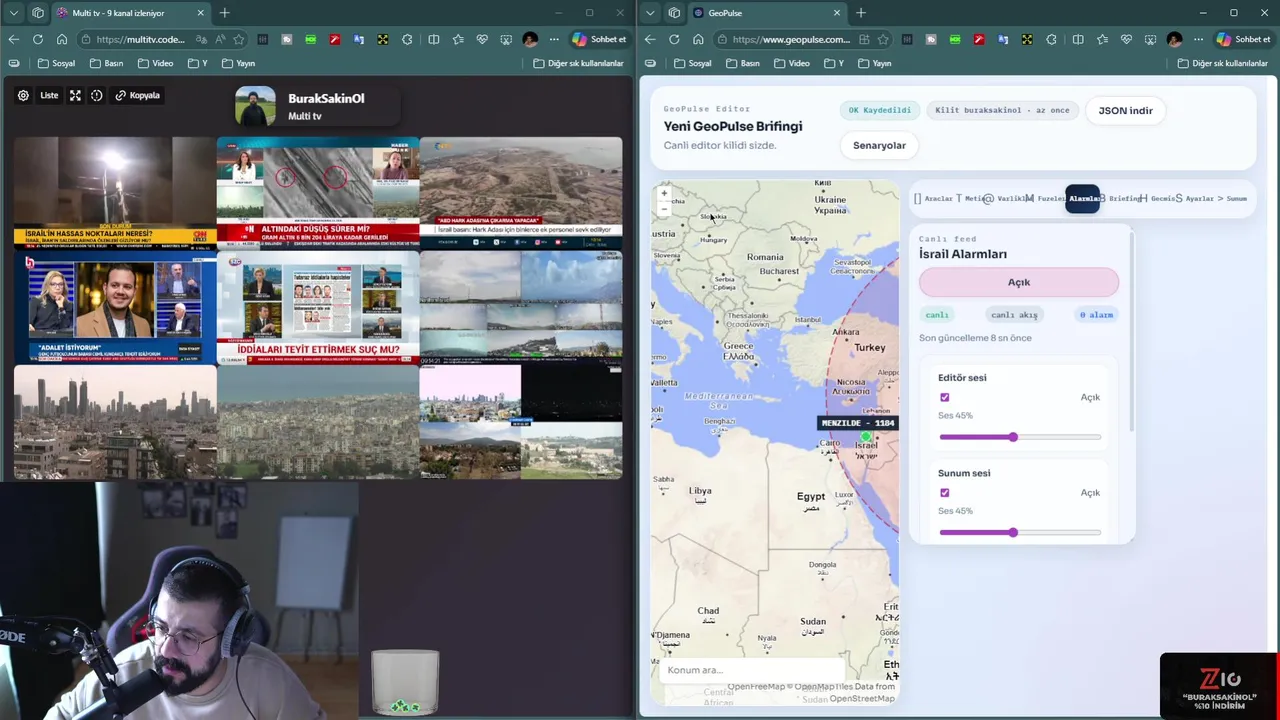Select the active Alarmlar tab
Screen dimensions: 1280x720
[1083, 199]
